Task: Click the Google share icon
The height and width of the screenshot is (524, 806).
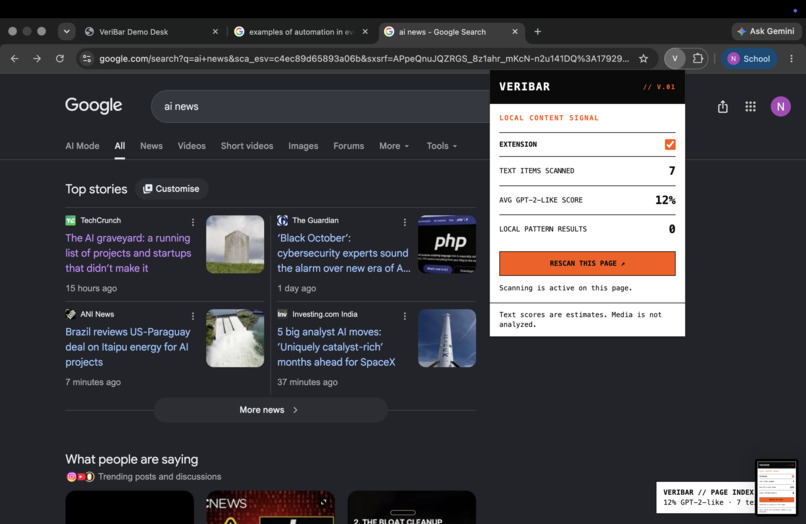Action: 723,106
